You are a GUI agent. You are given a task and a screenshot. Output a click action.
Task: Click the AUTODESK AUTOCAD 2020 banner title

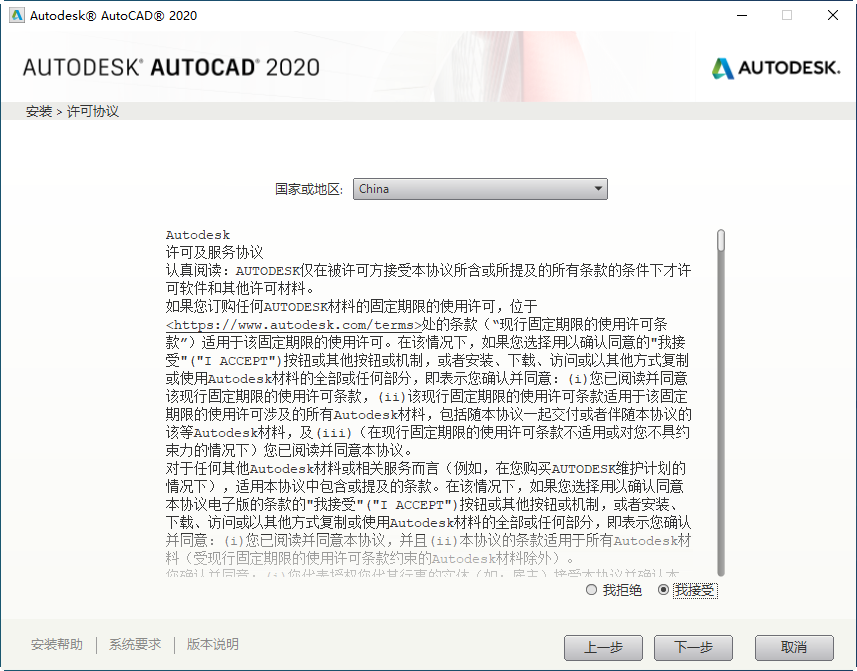pos(171,68)
